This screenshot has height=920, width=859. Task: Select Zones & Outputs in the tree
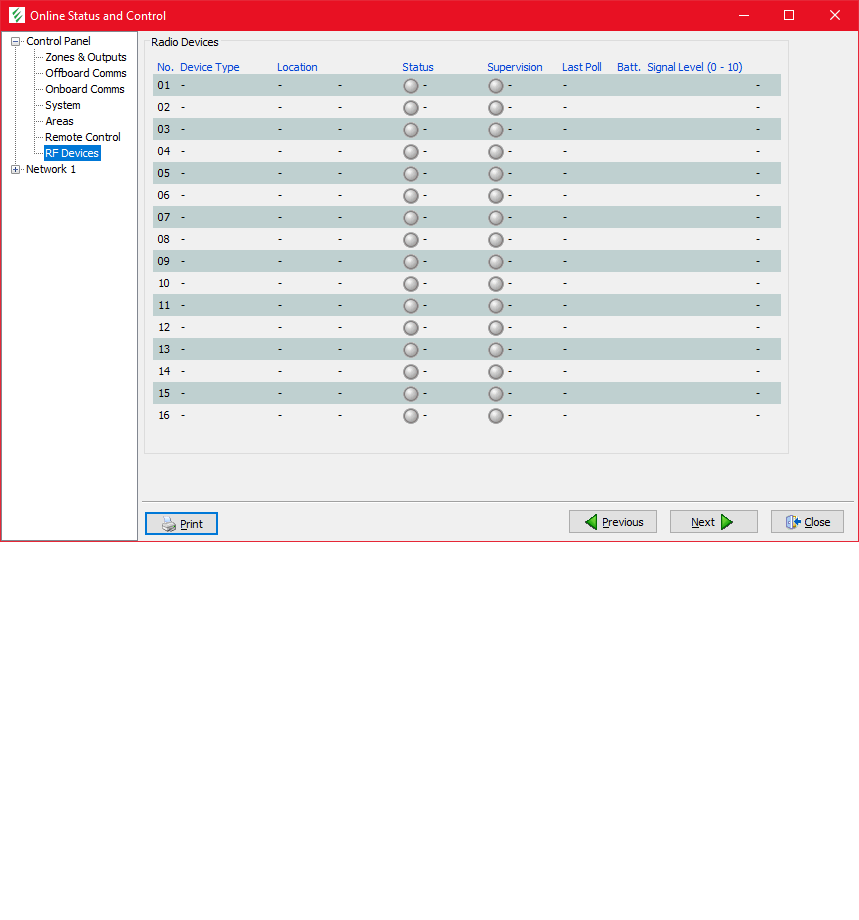click(85, 58)
